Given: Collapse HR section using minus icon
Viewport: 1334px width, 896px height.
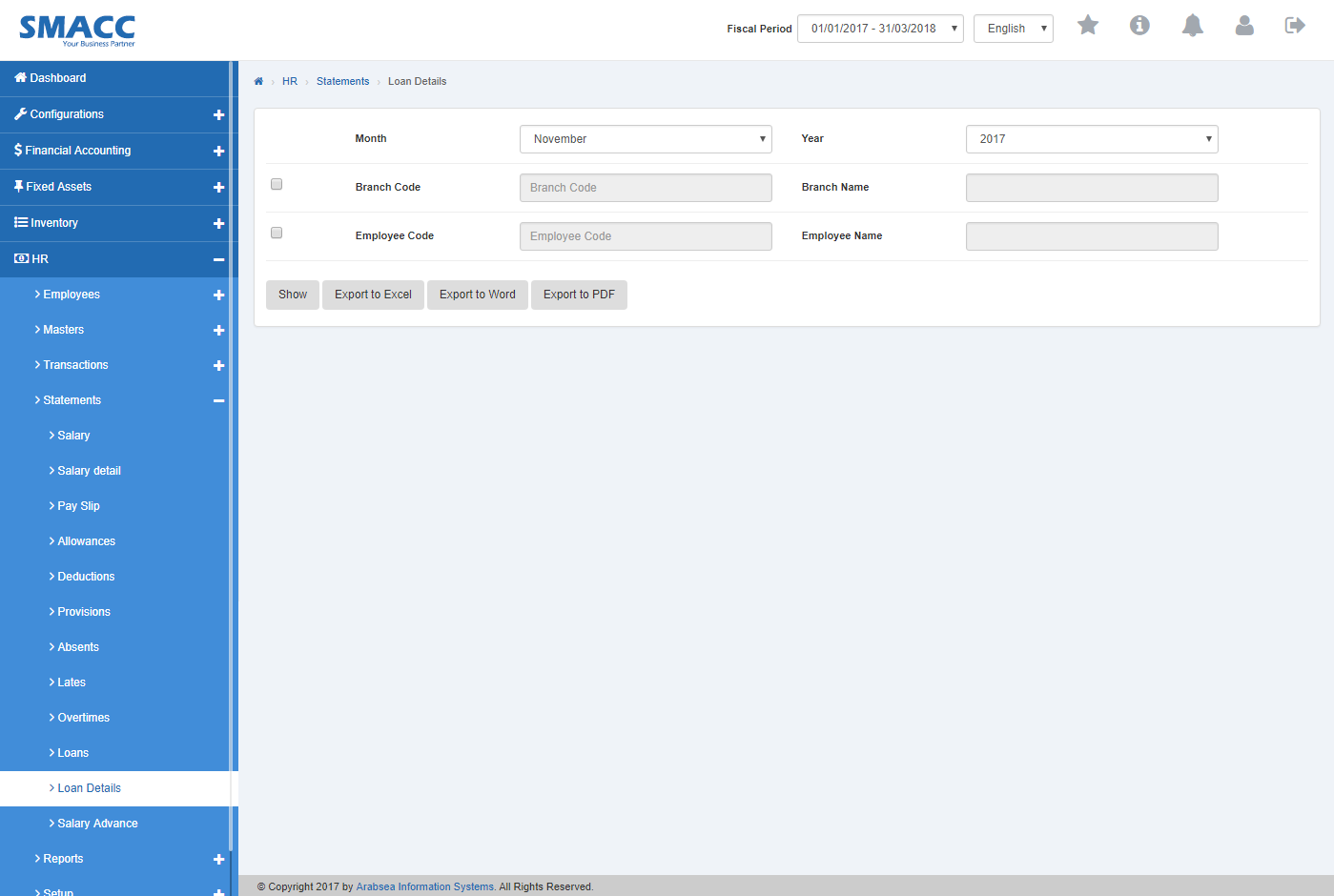Looking at the screenshot, I should coord(218,260).
